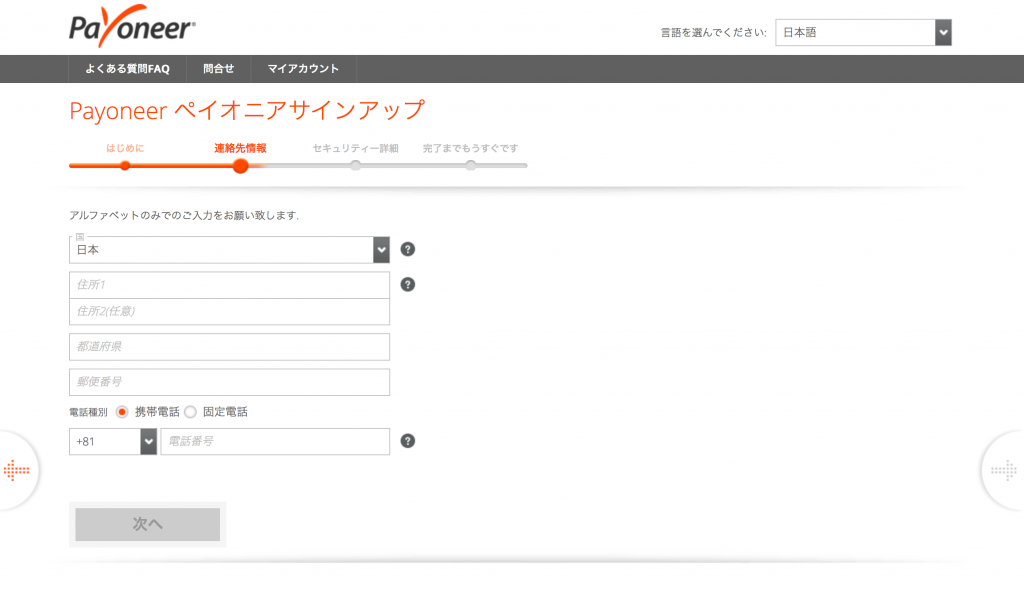The width and height of the screenshot is (1024, 590).
Task: Go back with the left orange arrow
Action: [x=16, y=470]
